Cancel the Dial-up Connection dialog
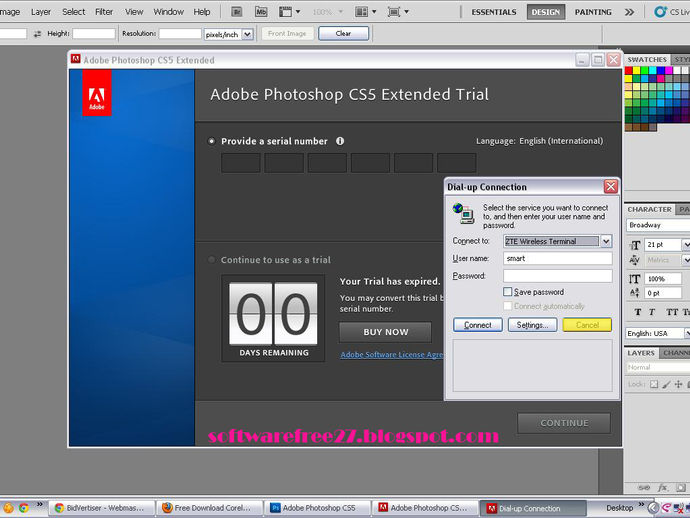The height and width of the screenshot is (518, 690). 587,325
